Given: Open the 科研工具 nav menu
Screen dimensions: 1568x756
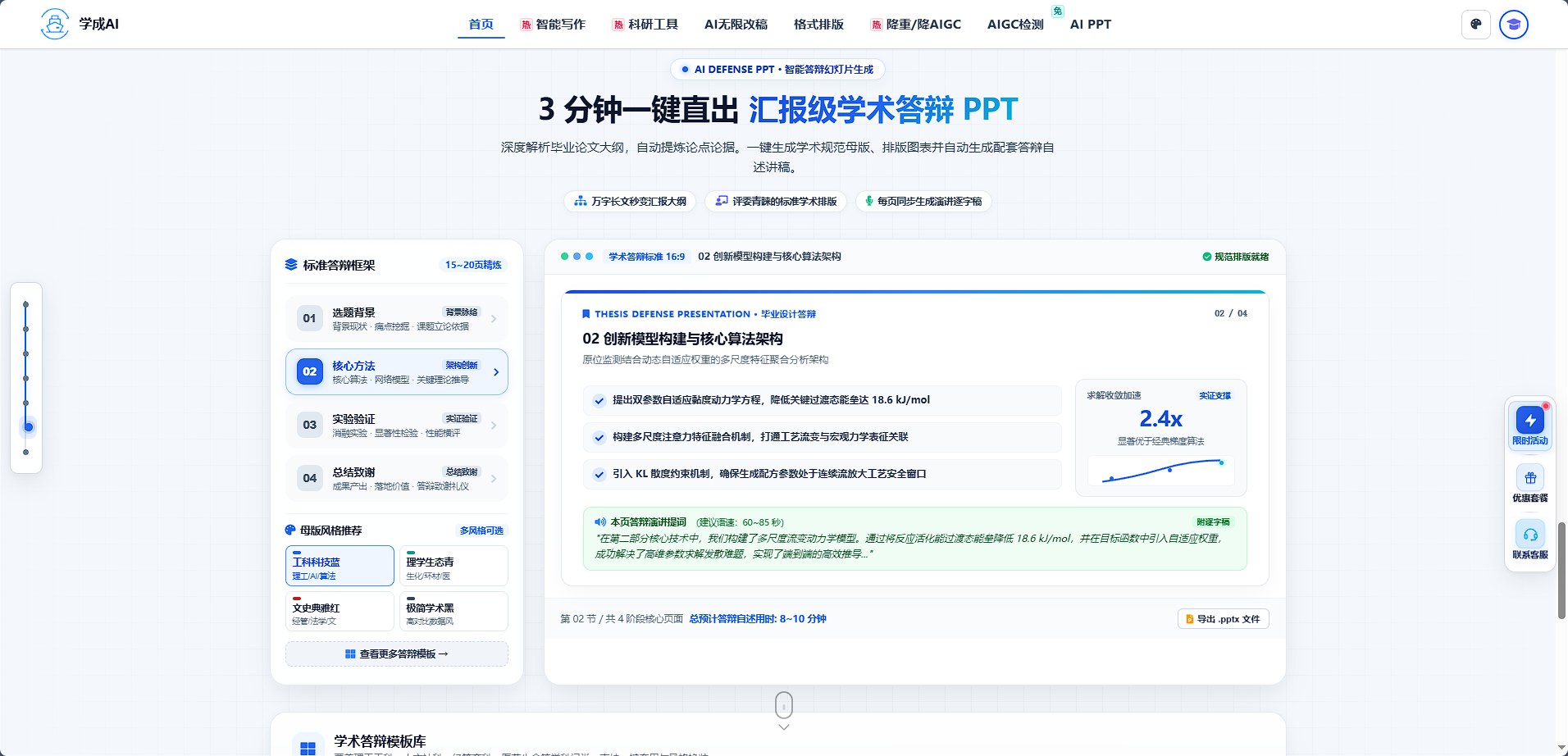Looking at the screenshot, I should point(645,25).
